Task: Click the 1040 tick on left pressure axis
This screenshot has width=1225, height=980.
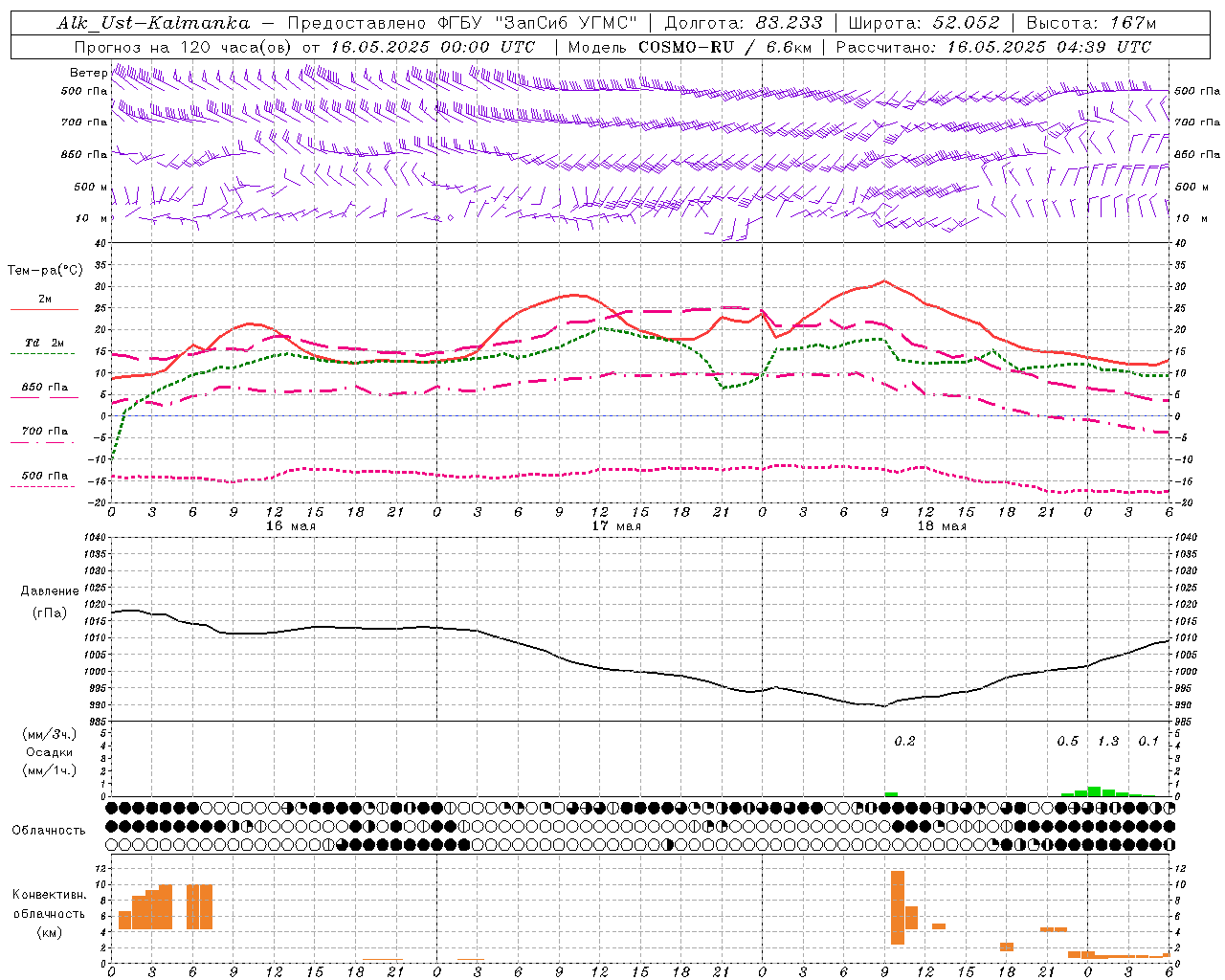Action: 95,538
